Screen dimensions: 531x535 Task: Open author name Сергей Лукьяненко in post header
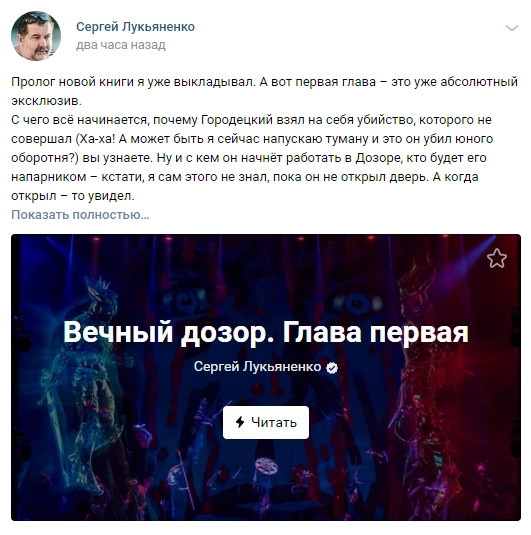(x=135, y=27)
